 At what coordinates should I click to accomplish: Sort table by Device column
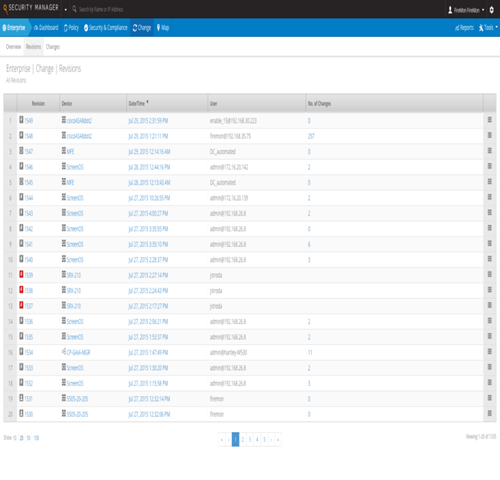67,103
